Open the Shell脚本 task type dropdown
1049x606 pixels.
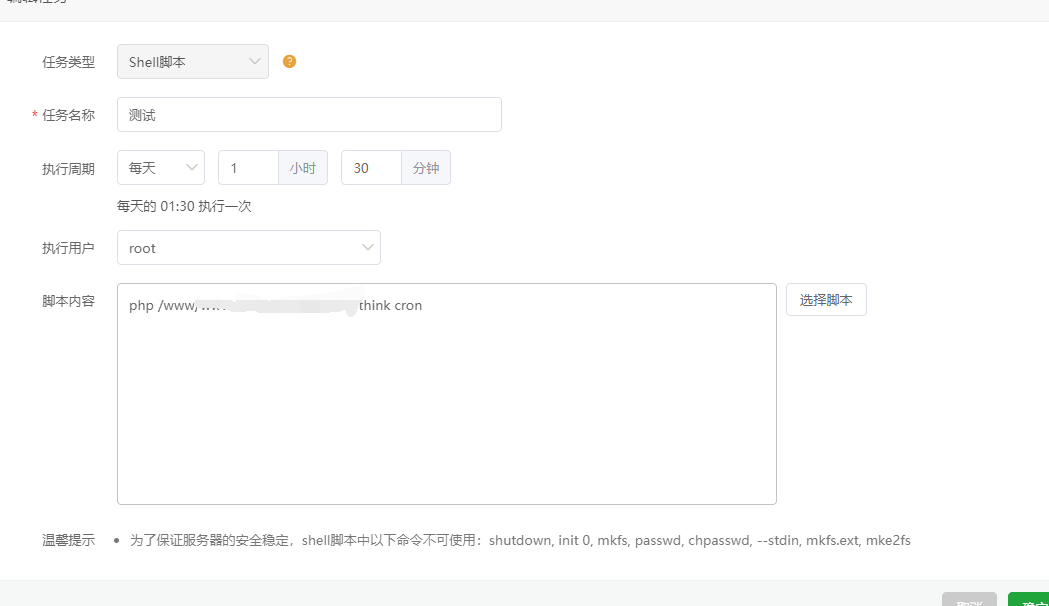193,62
